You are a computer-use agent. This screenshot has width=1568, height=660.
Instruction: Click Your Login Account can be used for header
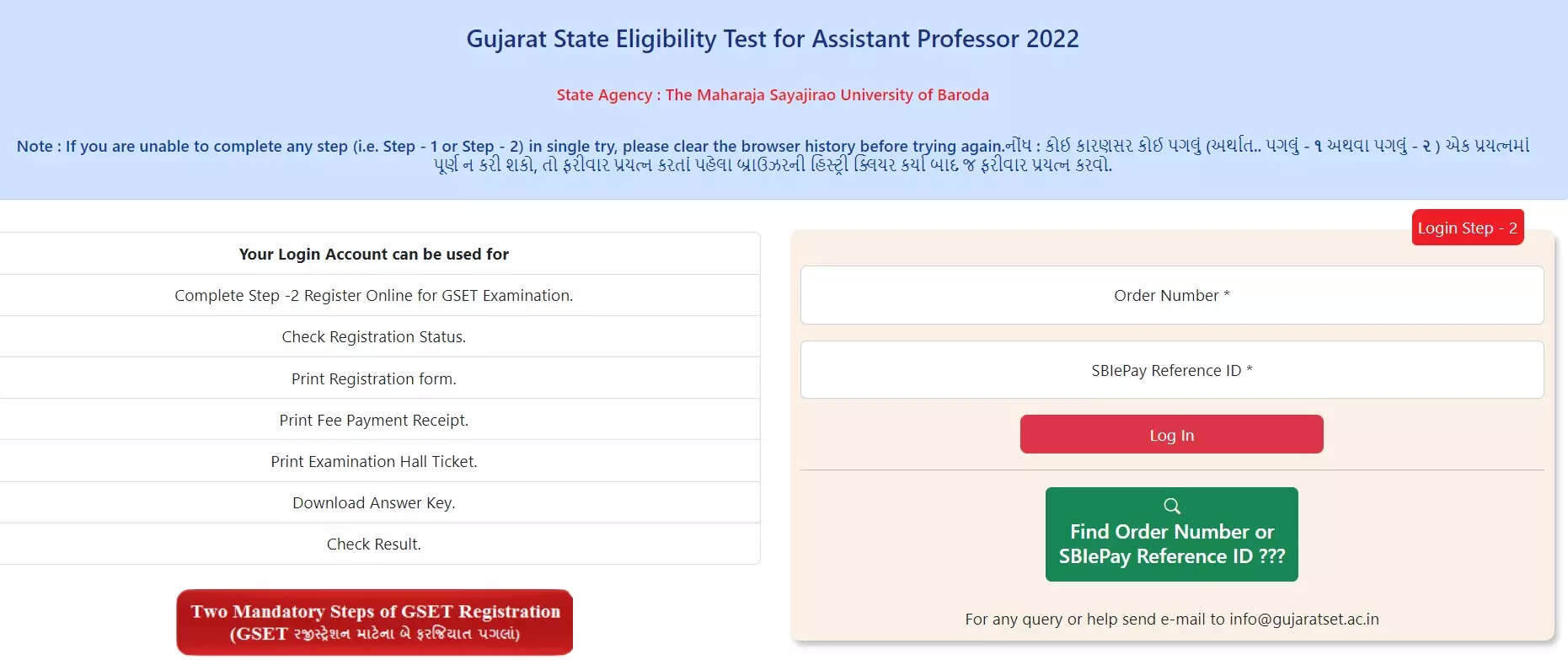(x=373, y=254)
